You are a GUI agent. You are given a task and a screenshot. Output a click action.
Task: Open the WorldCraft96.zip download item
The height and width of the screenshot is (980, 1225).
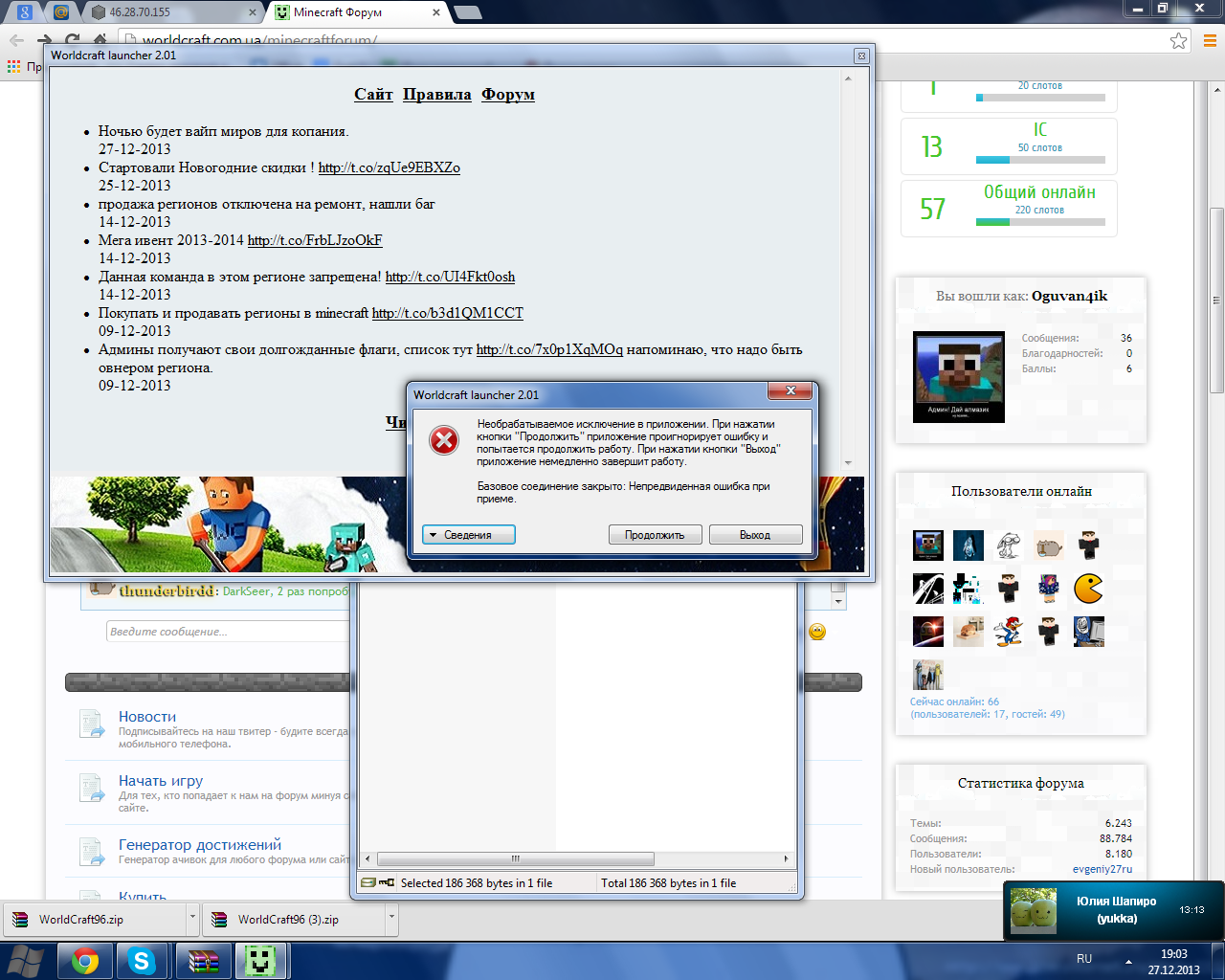94,920
